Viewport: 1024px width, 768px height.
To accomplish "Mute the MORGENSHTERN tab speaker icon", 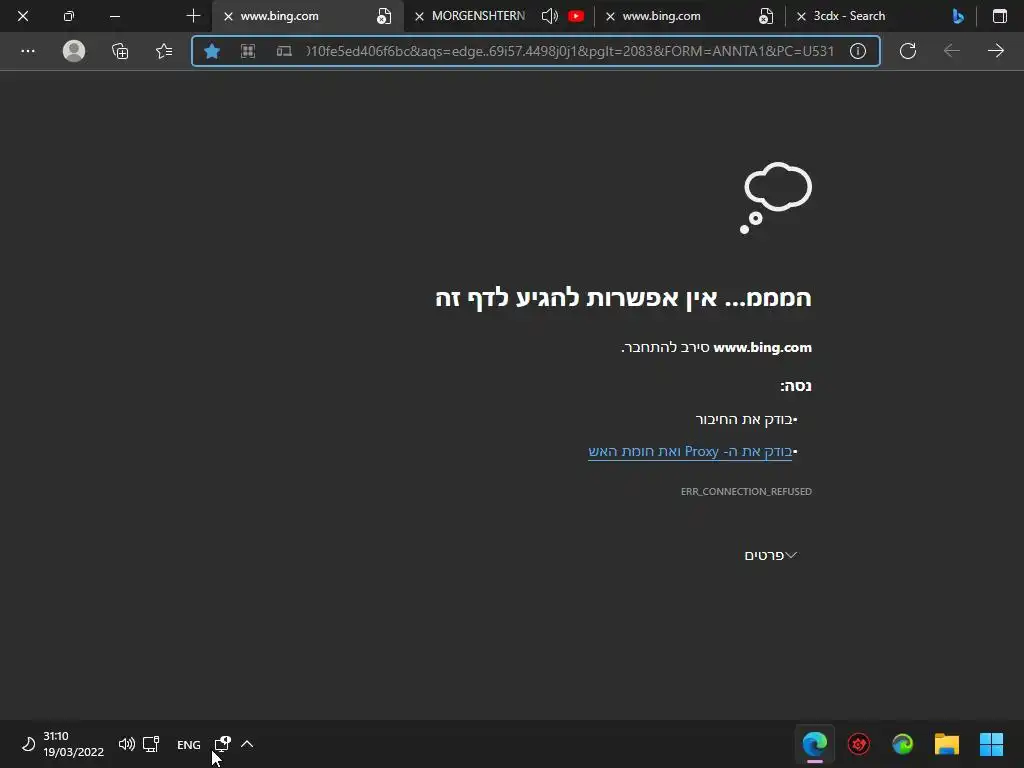I will point(550,16).
